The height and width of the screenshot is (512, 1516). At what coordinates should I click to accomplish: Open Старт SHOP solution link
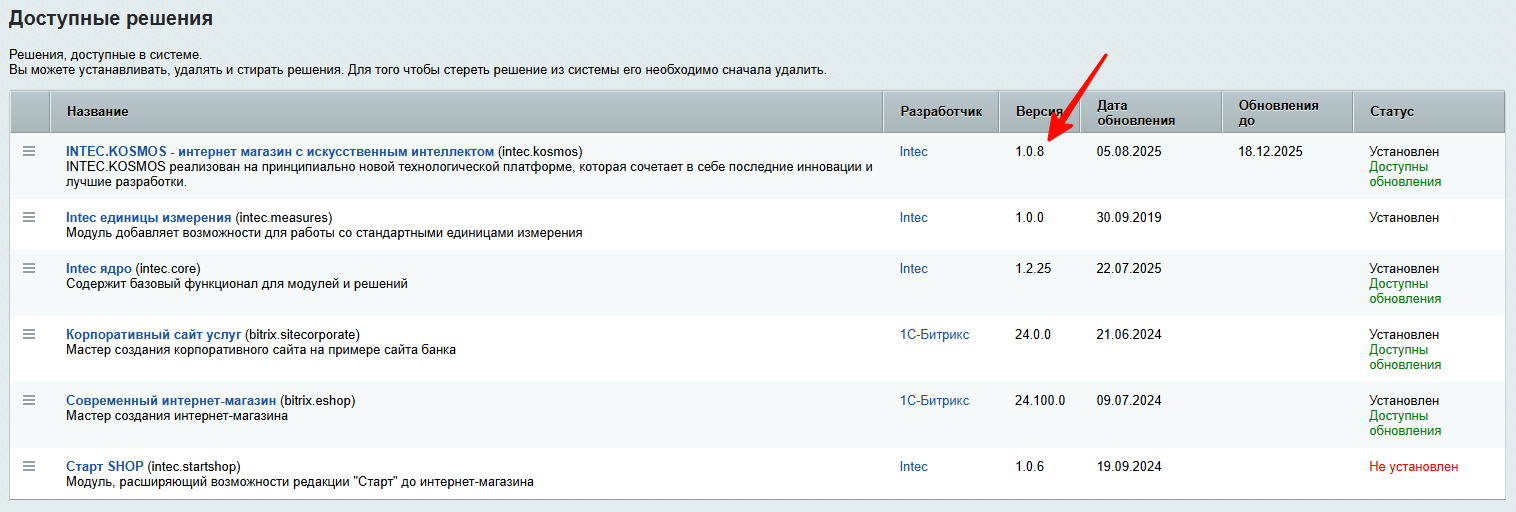coord(105,467)
